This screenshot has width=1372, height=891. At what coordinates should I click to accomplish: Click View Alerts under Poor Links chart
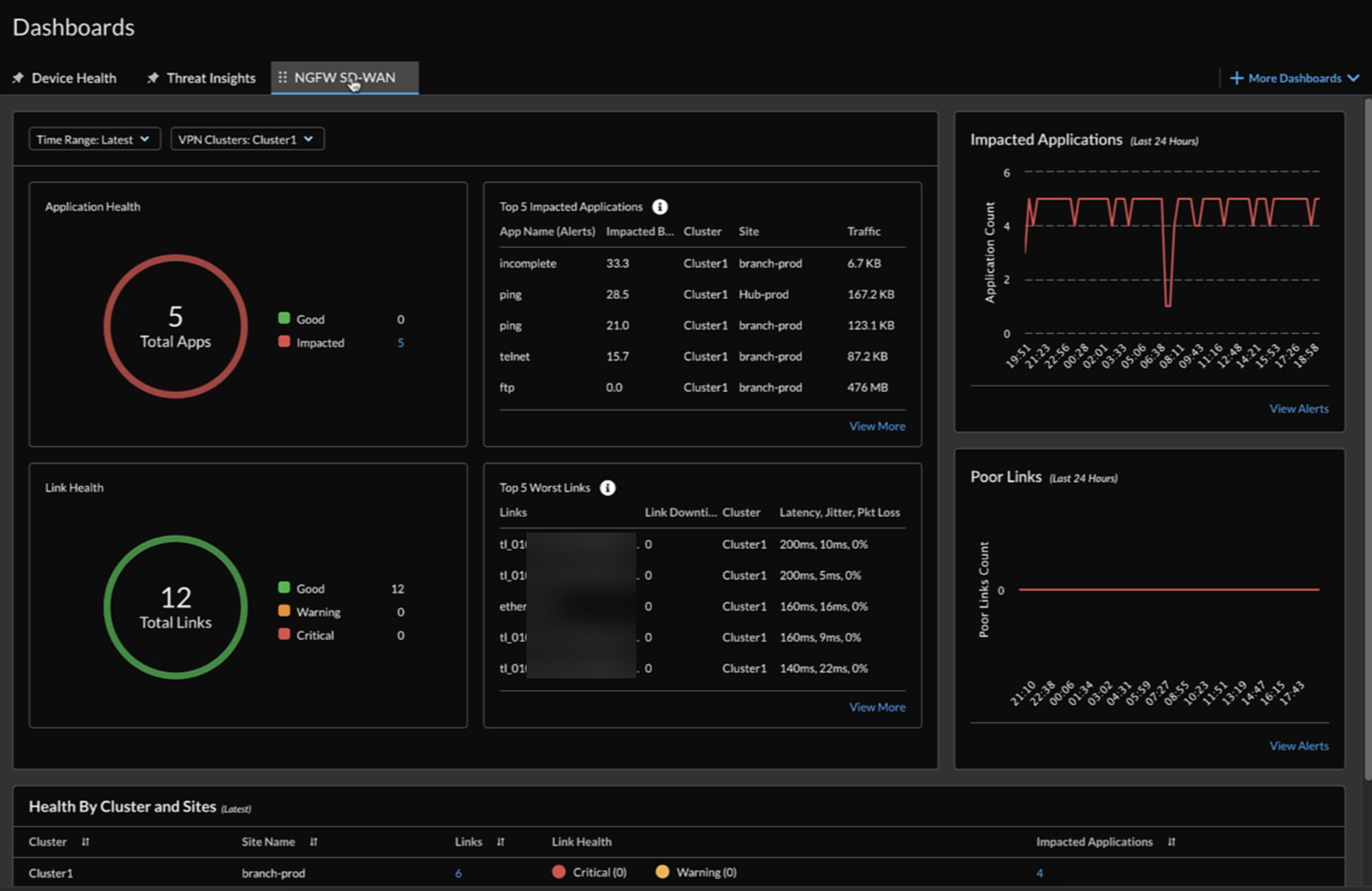(x=1298, y=746)
